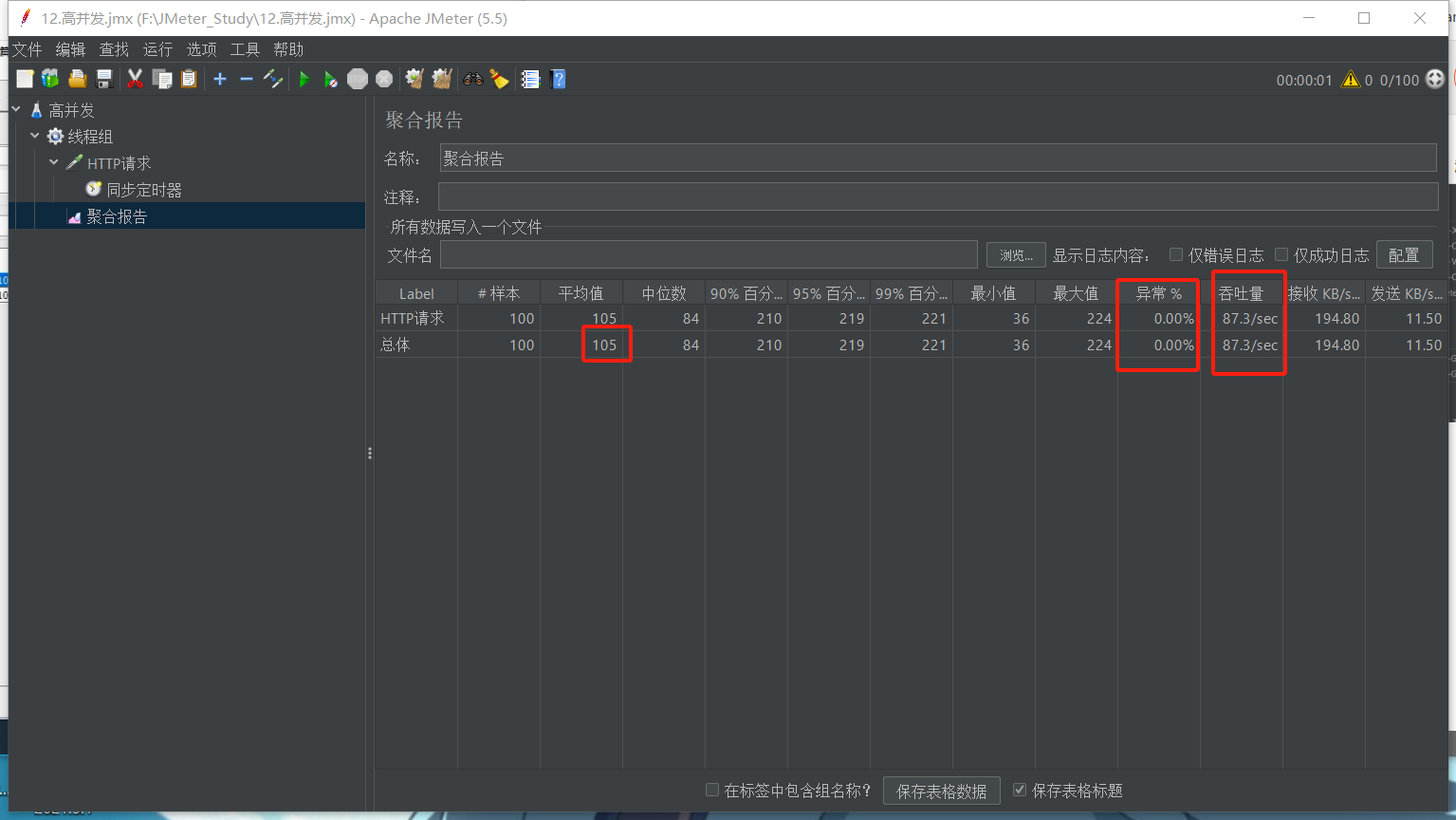Screen dimensions: 1456x820
Task: Open the 编辑 menu
Action: [x=70, y=49]
